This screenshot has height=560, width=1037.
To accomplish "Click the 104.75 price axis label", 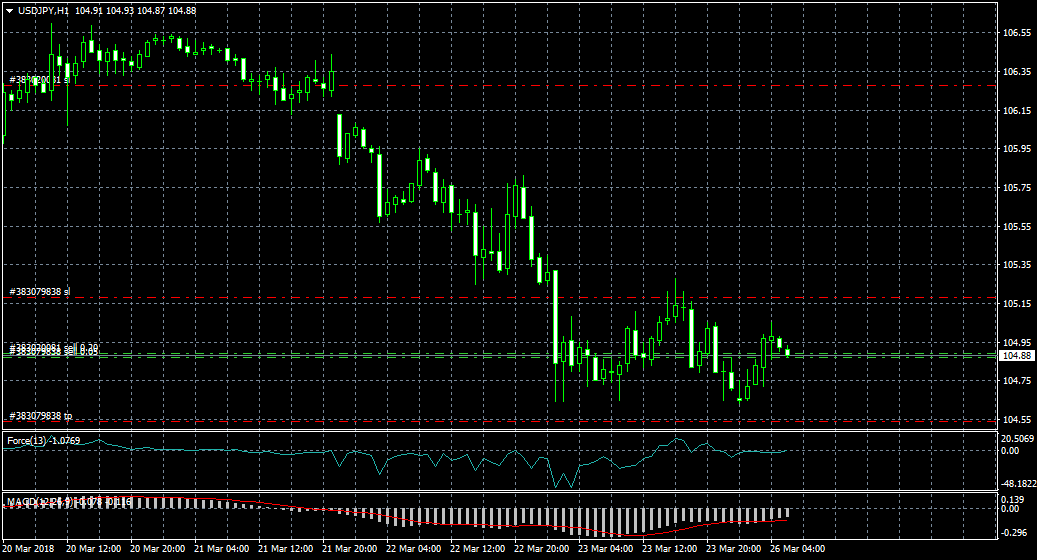I will (1016, 380).
